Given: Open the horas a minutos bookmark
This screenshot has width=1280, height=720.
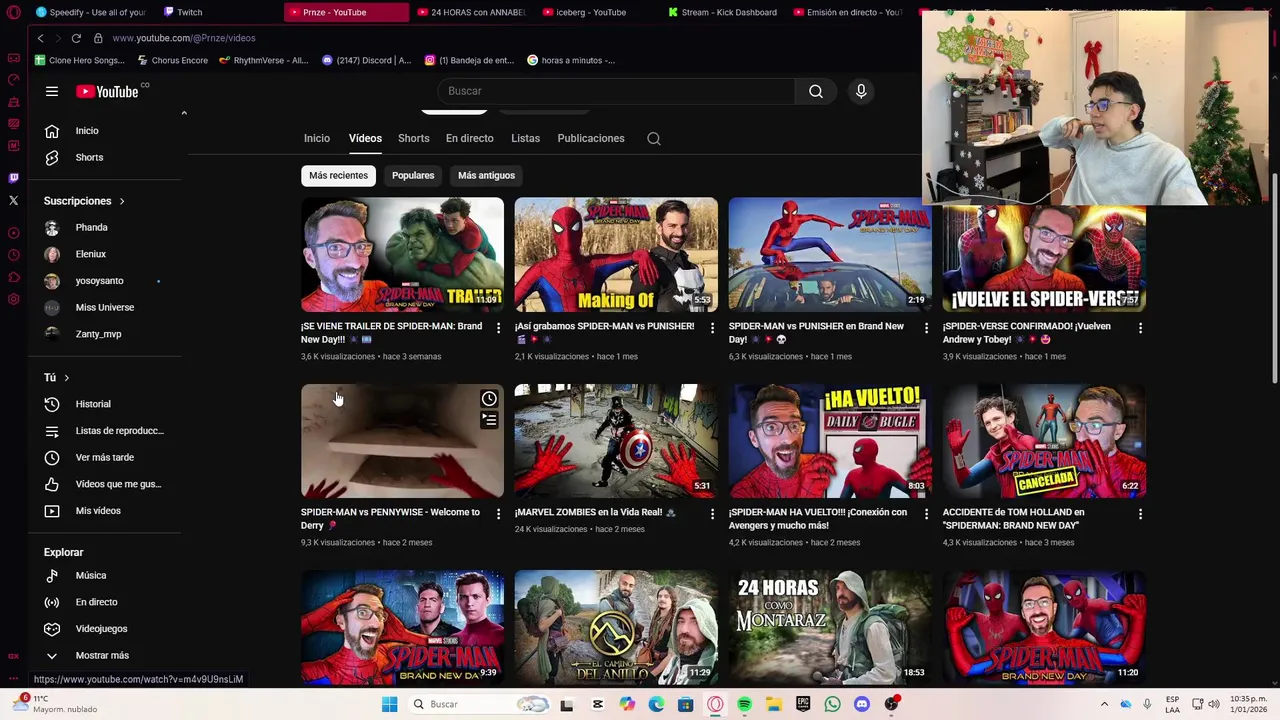Looking at the screenshot, I should point(571,60).
